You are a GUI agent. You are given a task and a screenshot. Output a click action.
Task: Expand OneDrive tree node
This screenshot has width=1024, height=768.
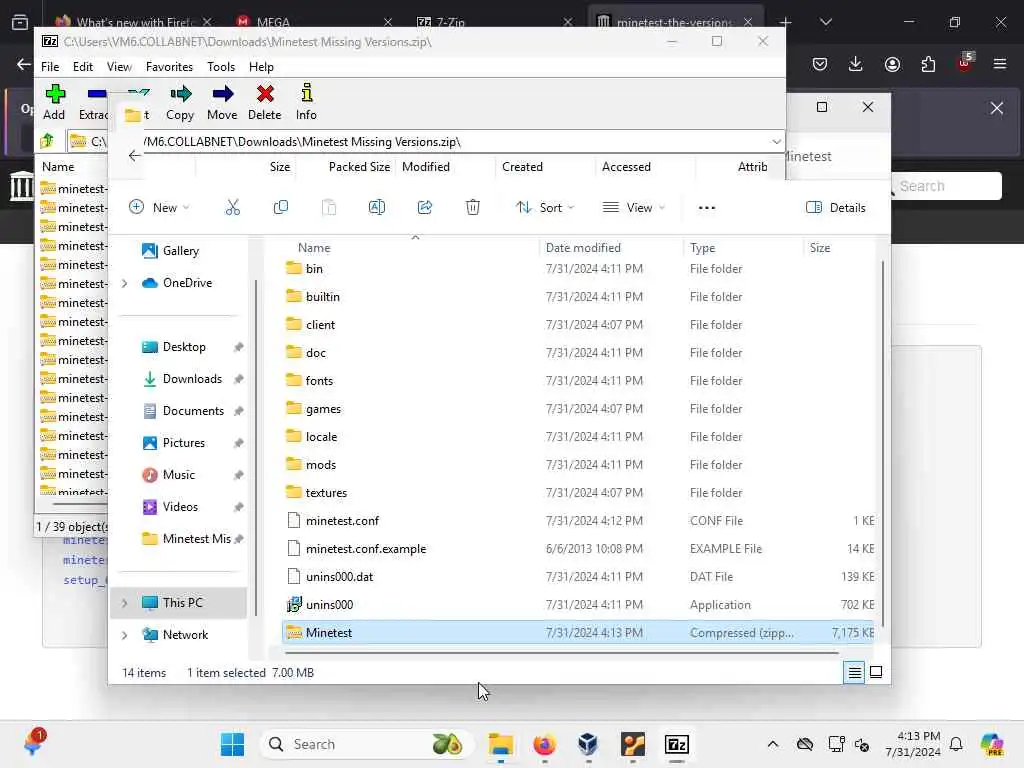124,283
